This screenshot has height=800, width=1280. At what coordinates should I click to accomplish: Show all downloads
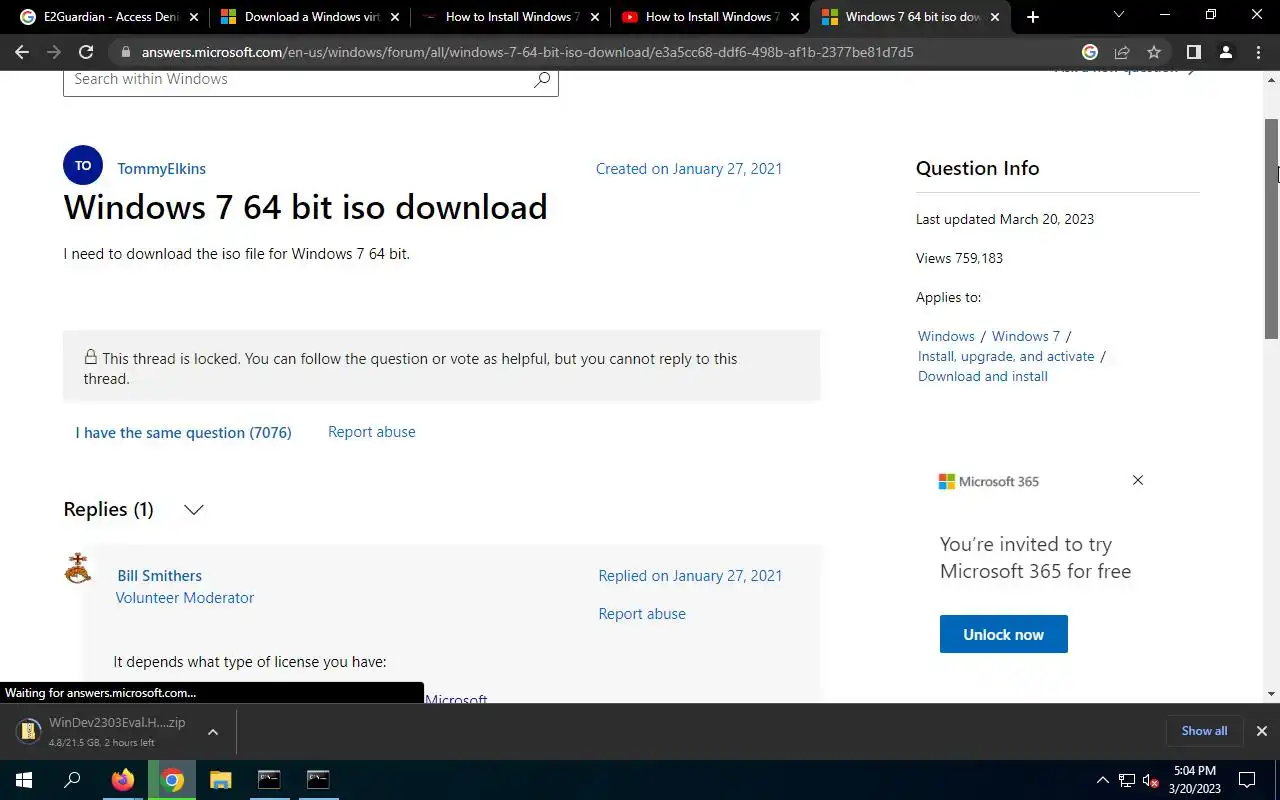(1204, 731)
